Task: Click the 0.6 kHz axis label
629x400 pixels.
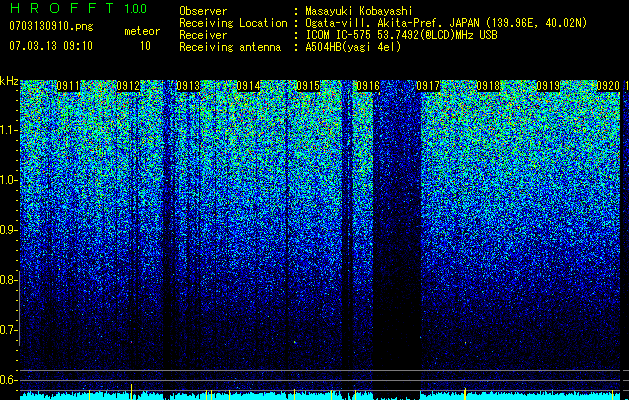Action: [8, 380]
